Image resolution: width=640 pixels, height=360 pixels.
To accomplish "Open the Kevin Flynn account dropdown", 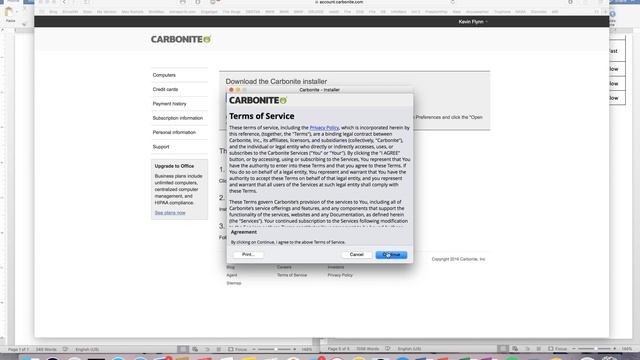I will 473,22.
